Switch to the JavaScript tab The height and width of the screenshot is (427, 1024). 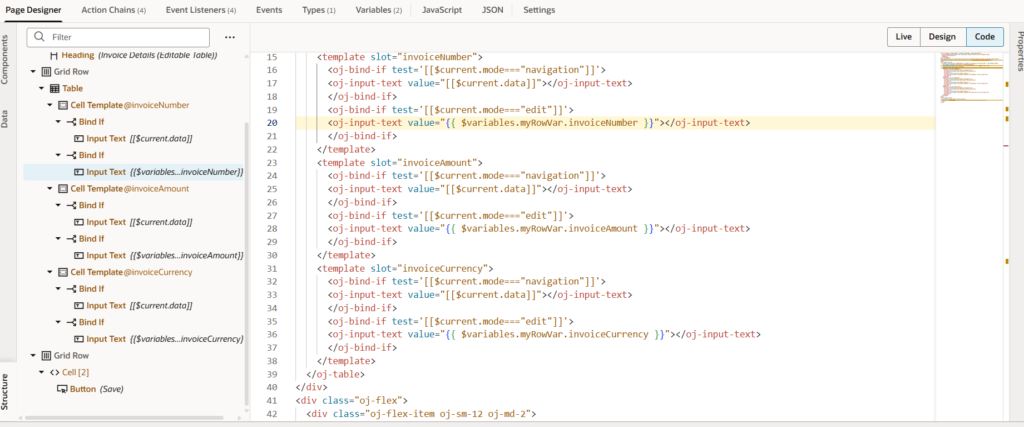[441, 10]
